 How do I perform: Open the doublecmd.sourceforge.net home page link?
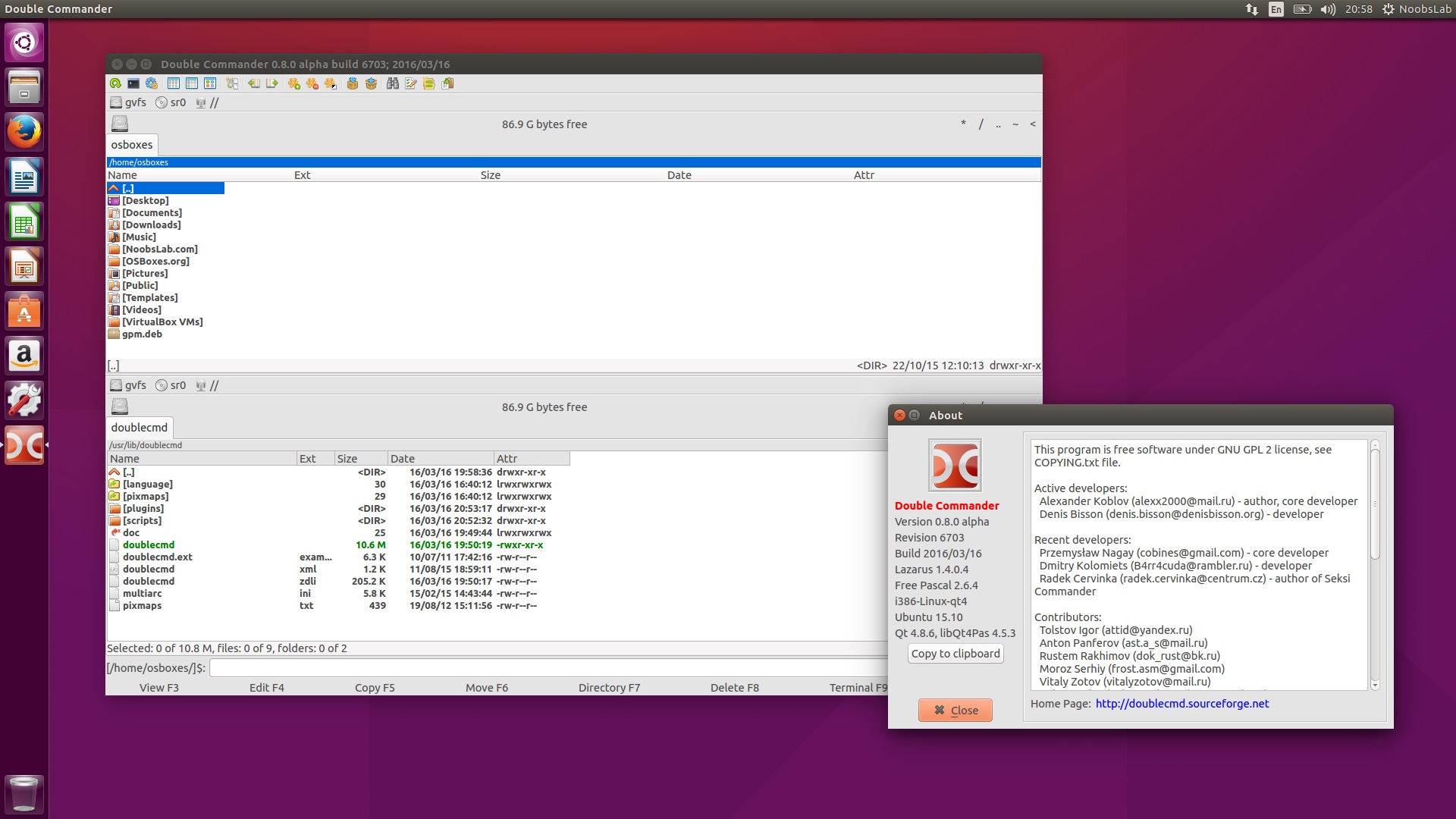[x=1181, y=704]
